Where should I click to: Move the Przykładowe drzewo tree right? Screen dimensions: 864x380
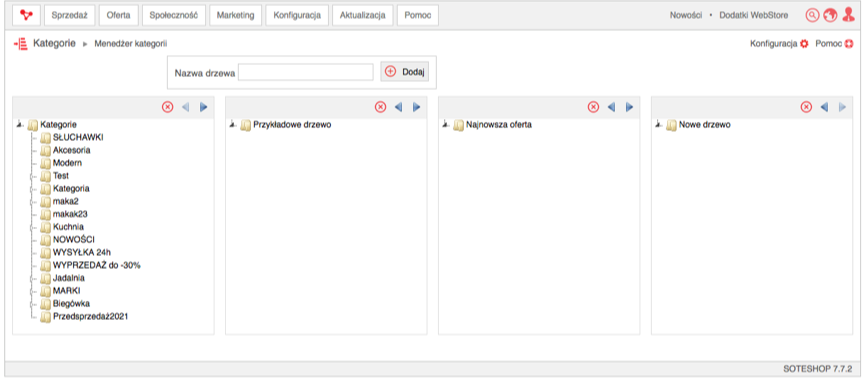[417, 107]
